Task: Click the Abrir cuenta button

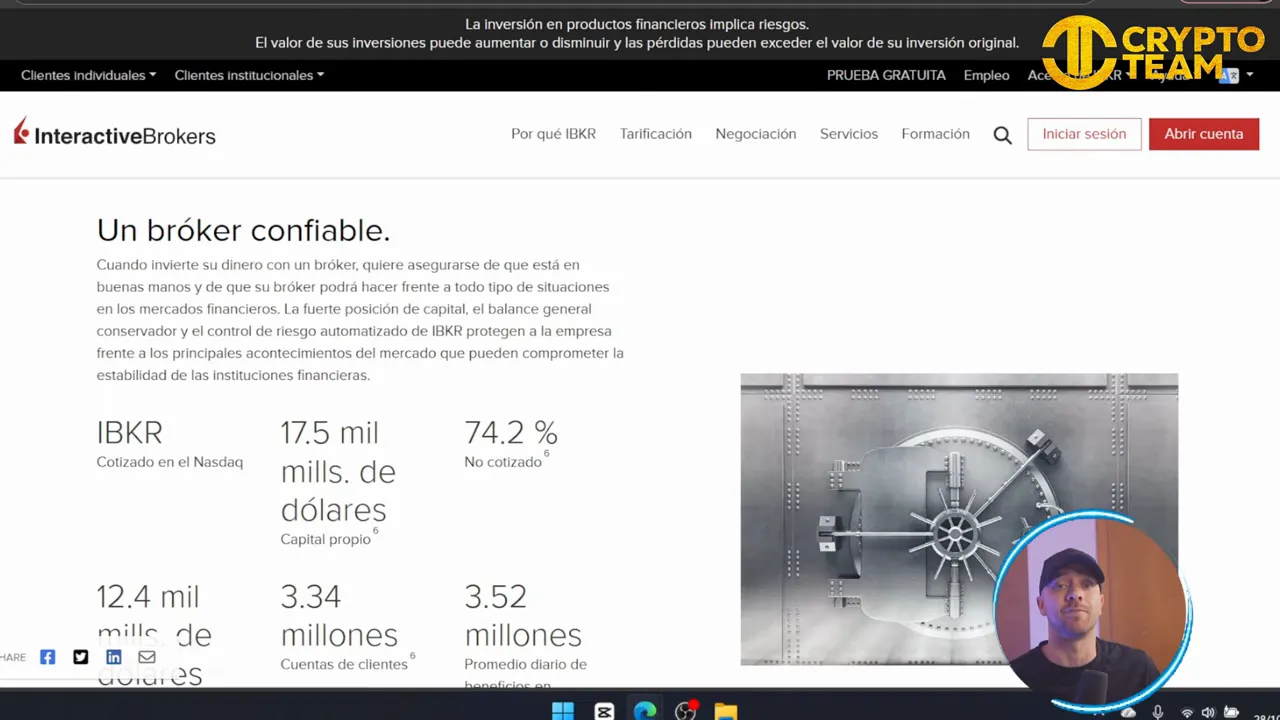Action: (1204, 134)
